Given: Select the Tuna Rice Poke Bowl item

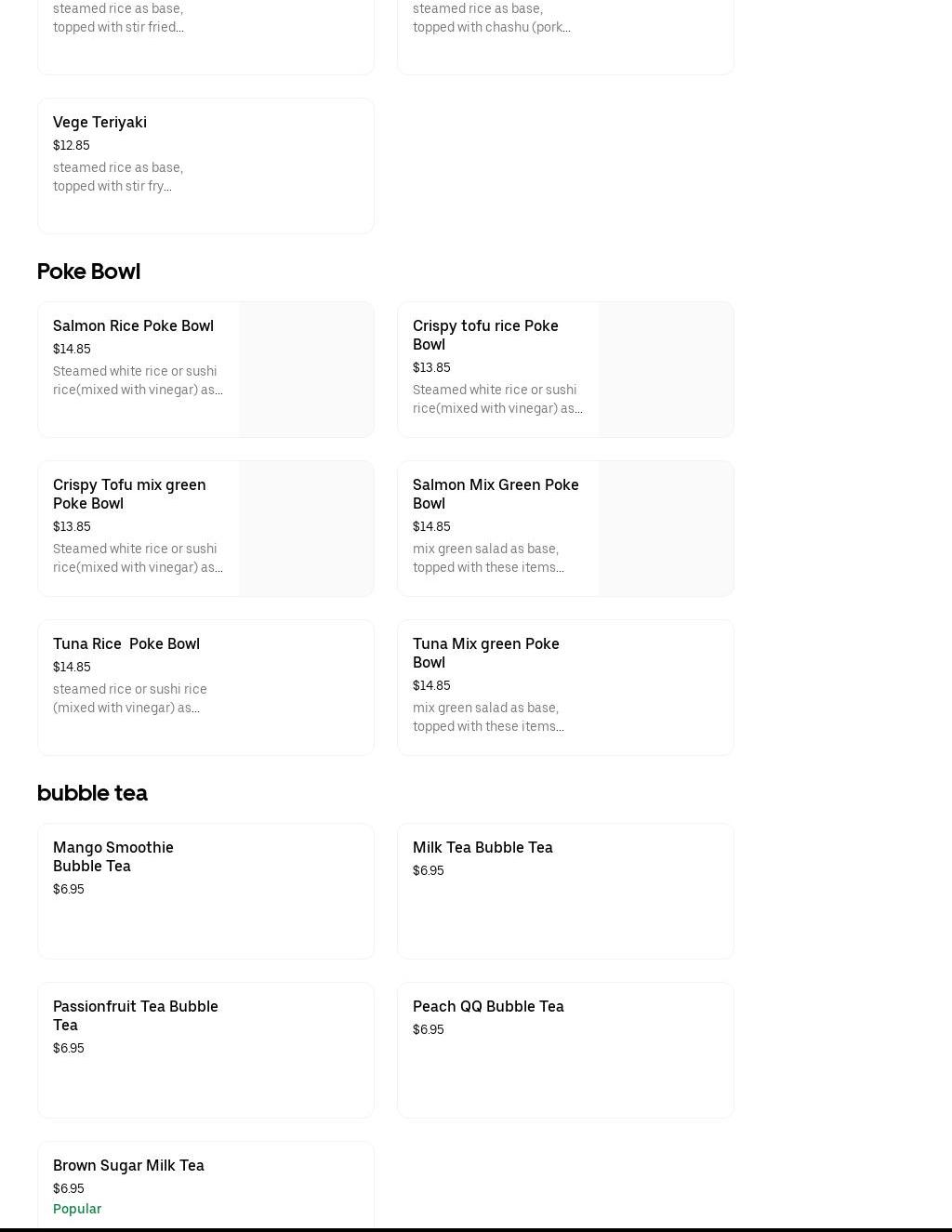Looking at the screenshot, I should [205, 687].
